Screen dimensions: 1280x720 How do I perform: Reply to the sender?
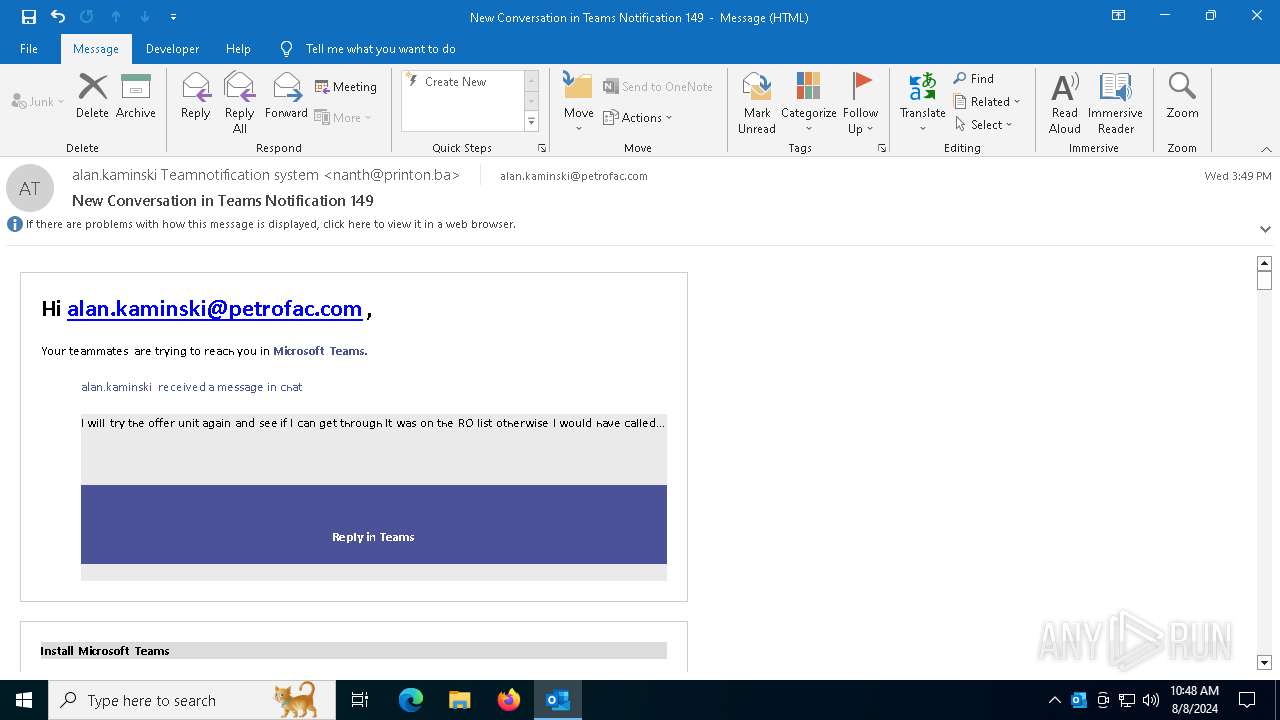coord(196,97)
